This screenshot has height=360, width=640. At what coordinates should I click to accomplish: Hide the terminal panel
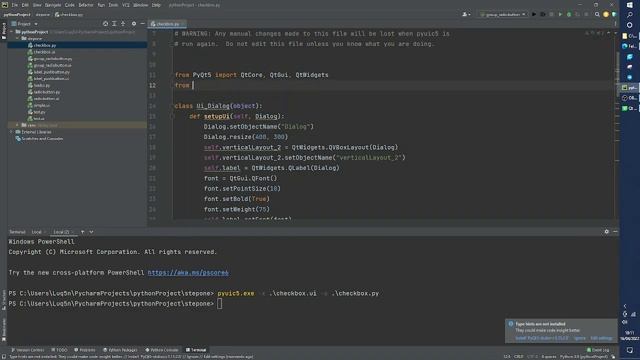(x=615, y=232)
